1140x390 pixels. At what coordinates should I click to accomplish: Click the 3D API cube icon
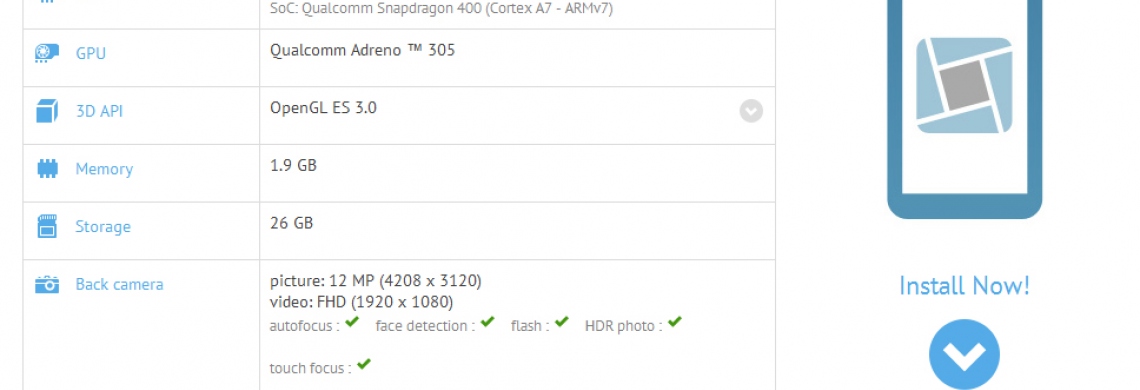[47, 111]
